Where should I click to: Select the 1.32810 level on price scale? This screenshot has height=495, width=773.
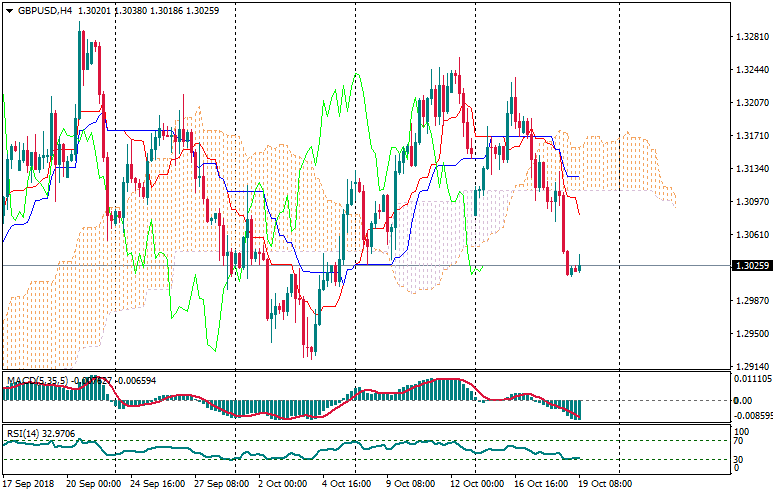[750, 37]
